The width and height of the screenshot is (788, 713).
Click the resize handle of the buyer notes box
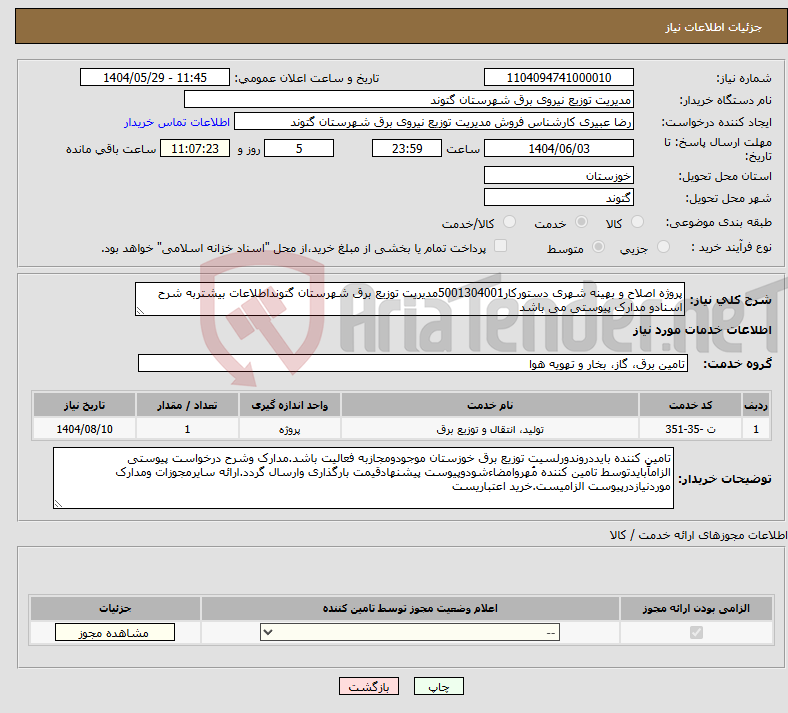[58, 503]
